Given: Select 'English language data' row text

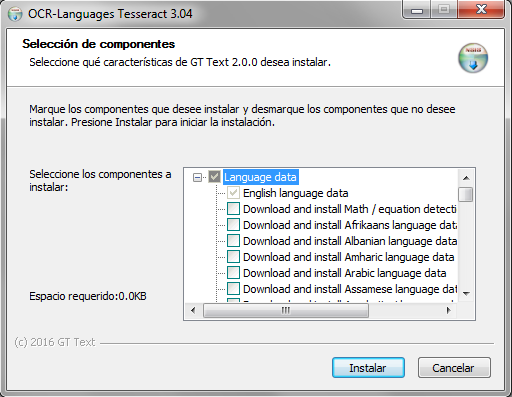Looking at the screenshot, I should click(296, 193).
